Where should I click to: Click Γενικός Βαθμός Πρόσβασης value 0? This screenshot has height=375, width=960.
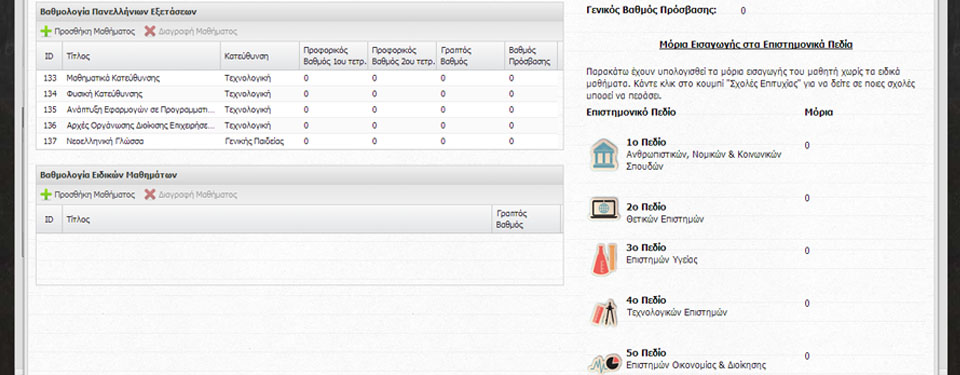point(743,10)
